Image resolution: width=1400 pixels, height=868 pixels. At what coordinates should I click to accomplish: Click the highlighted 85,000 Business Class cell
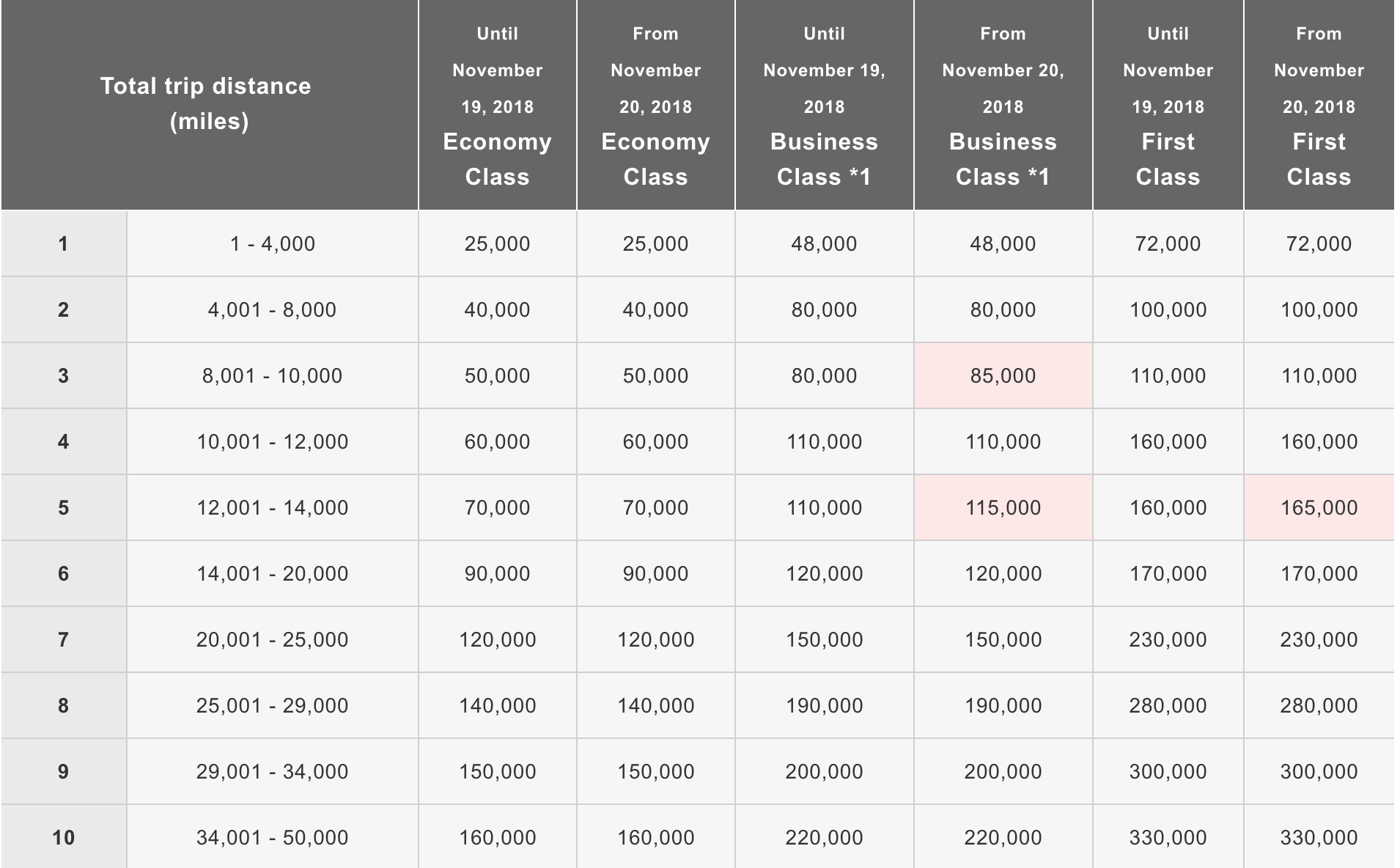point(1003,375)
